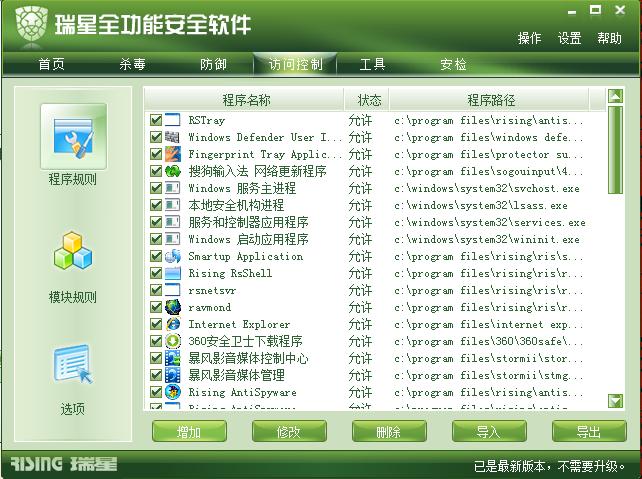Image resolution: width=642 pixels, height=479 pixels.
Task: Click the scrollbar down arrow
Action: 615,401
